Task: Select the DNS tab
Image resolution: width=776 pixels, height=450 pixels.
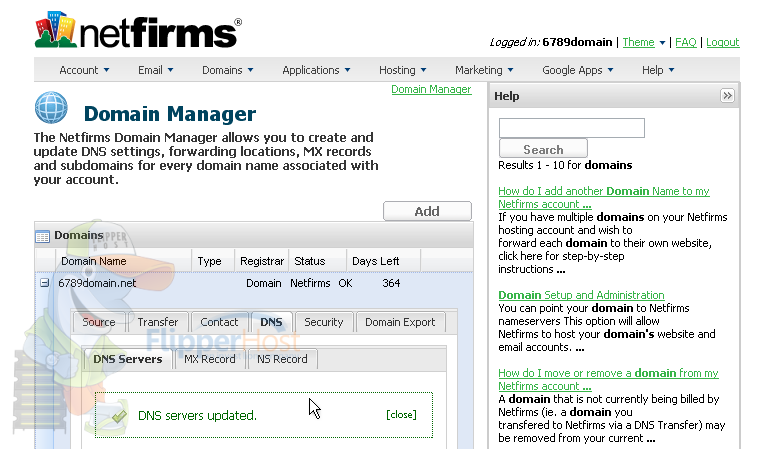Action: 272,322
